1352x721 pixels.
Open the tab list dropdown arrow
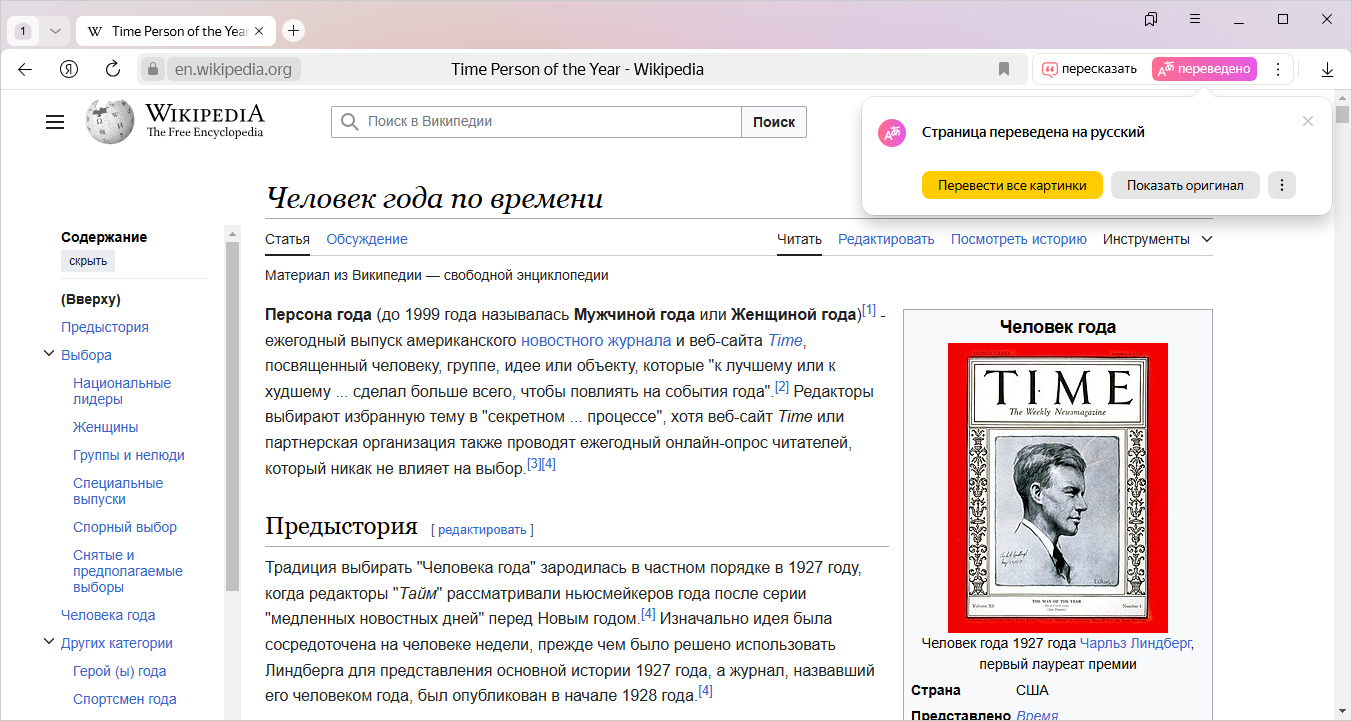click(x=55, y=31)
